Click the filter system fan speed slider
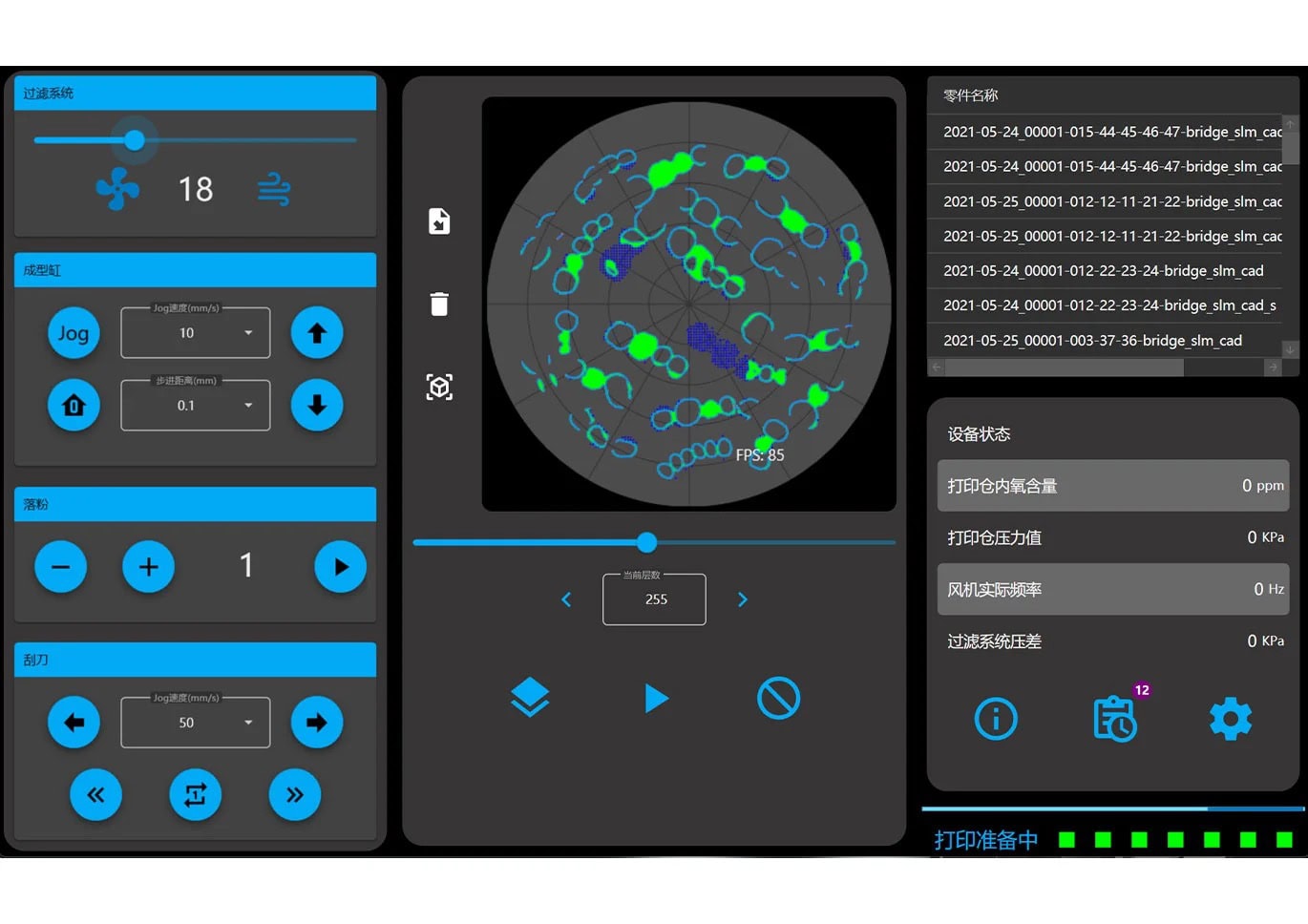The width and height of the screenshot is (1308, 924). [x=196, y=140]
